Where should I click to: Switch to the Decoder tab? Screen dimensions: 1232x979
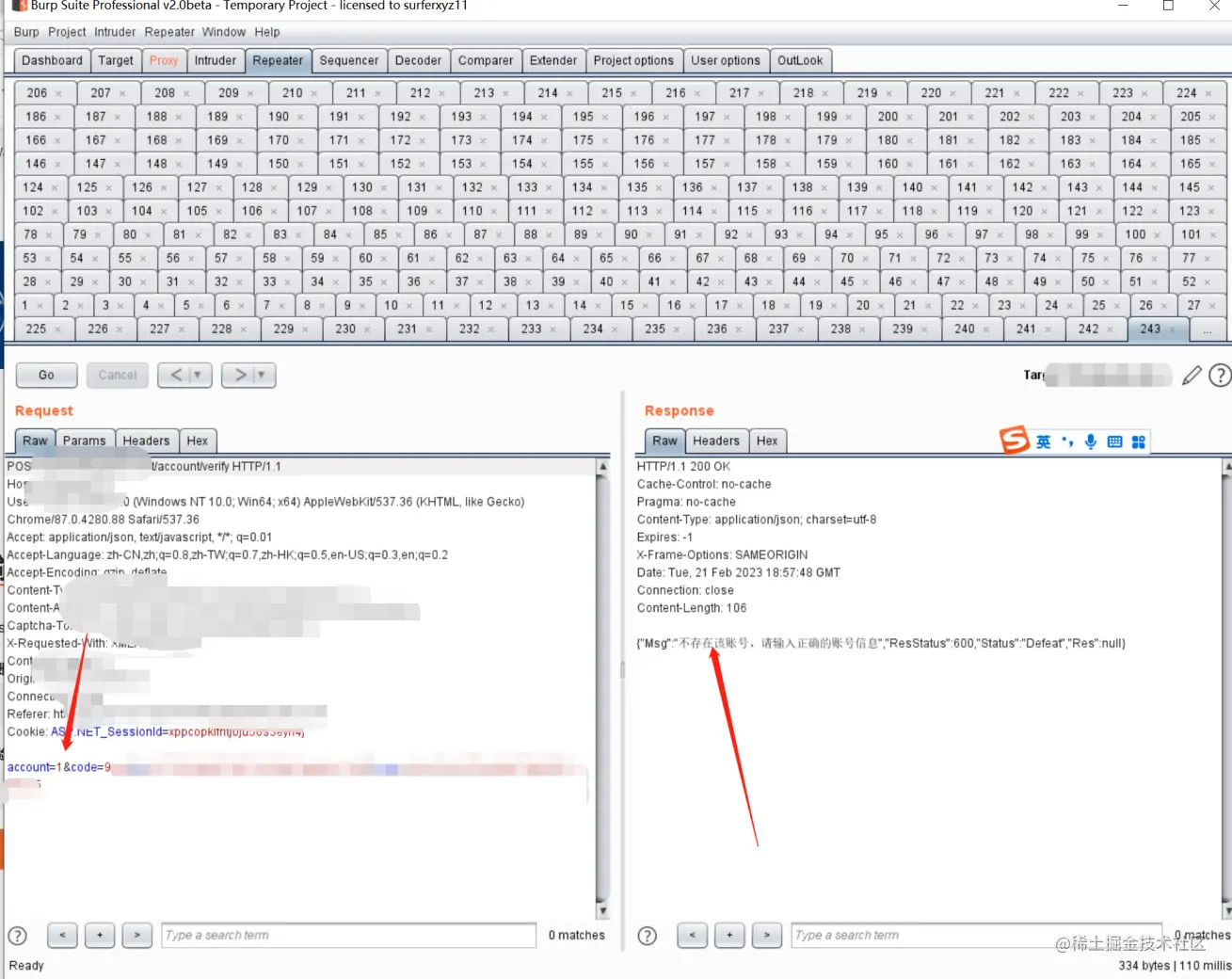418,60
